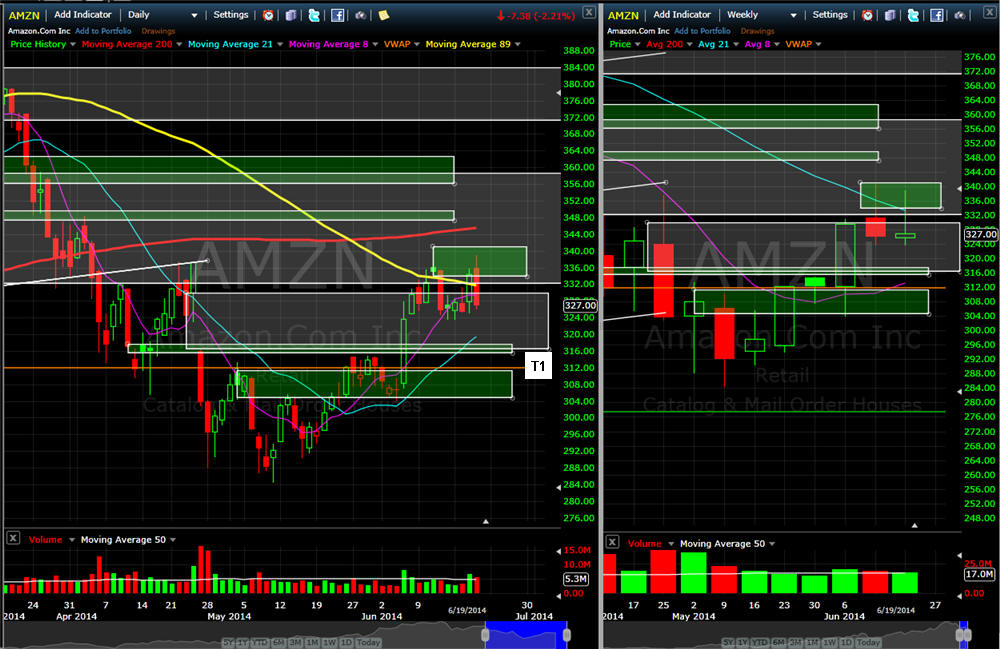
Task: Expand Moving Average 200 options arrow
Action: click(x=179, y=44)
